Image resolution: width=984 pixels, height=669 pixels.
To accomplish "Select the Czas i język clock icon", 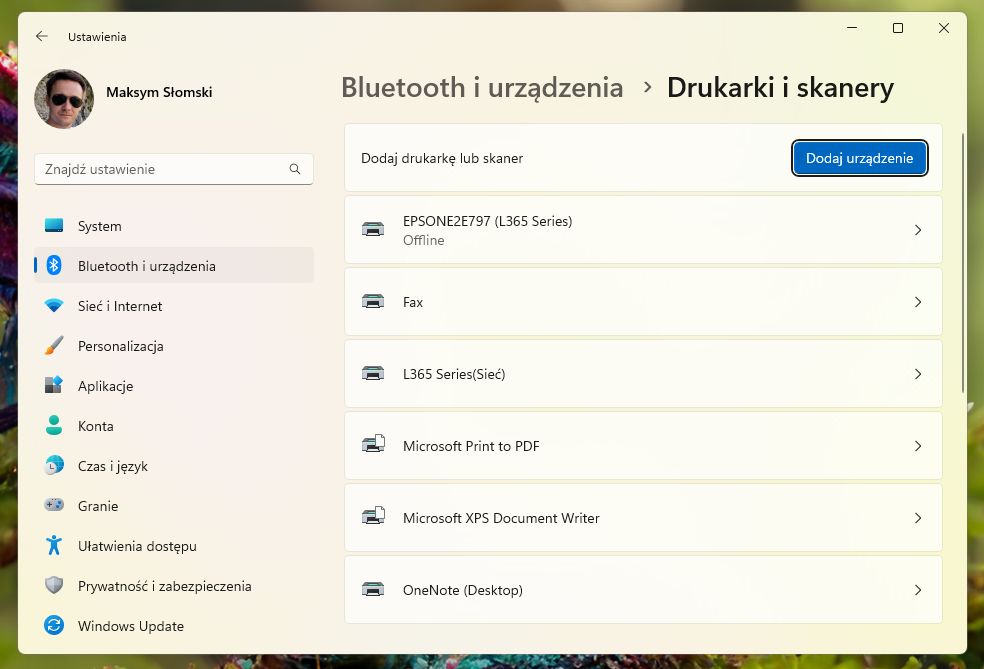I will tap(56, 466).
